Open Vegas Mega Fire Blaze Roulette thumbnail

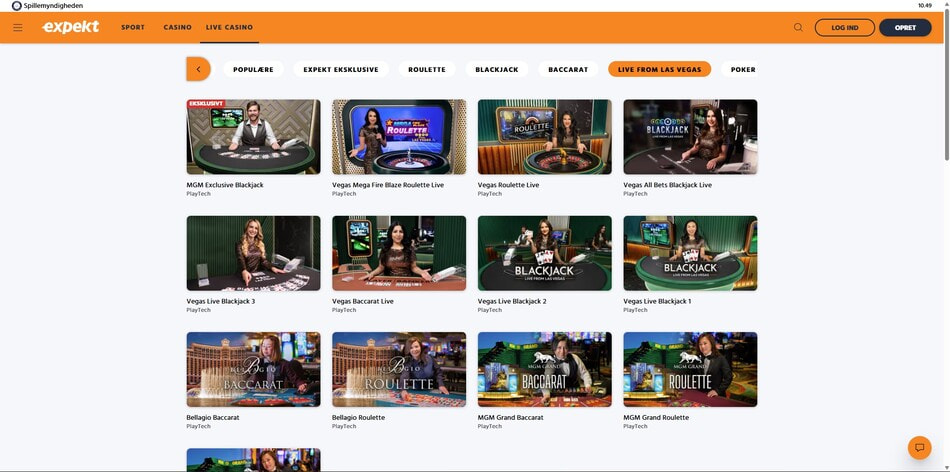tap(399, 137)
